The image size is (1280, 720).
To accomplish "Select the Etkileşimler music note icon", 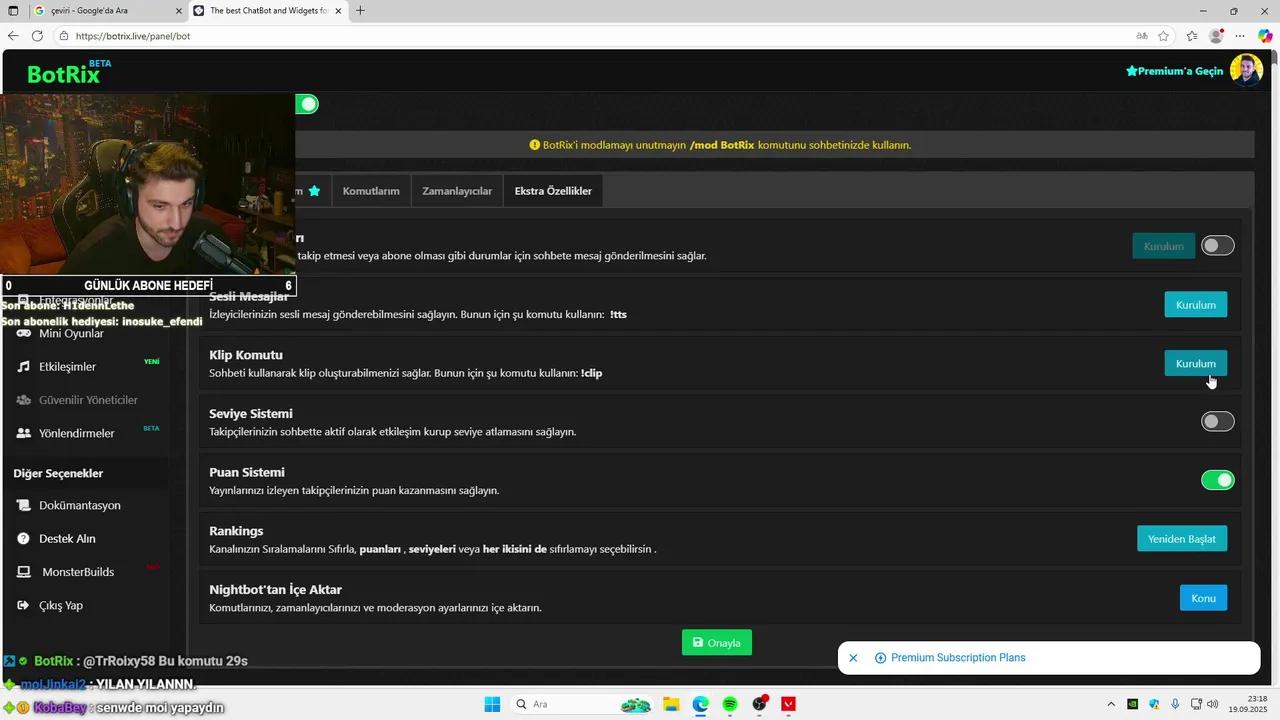I will tap(24, 367).
